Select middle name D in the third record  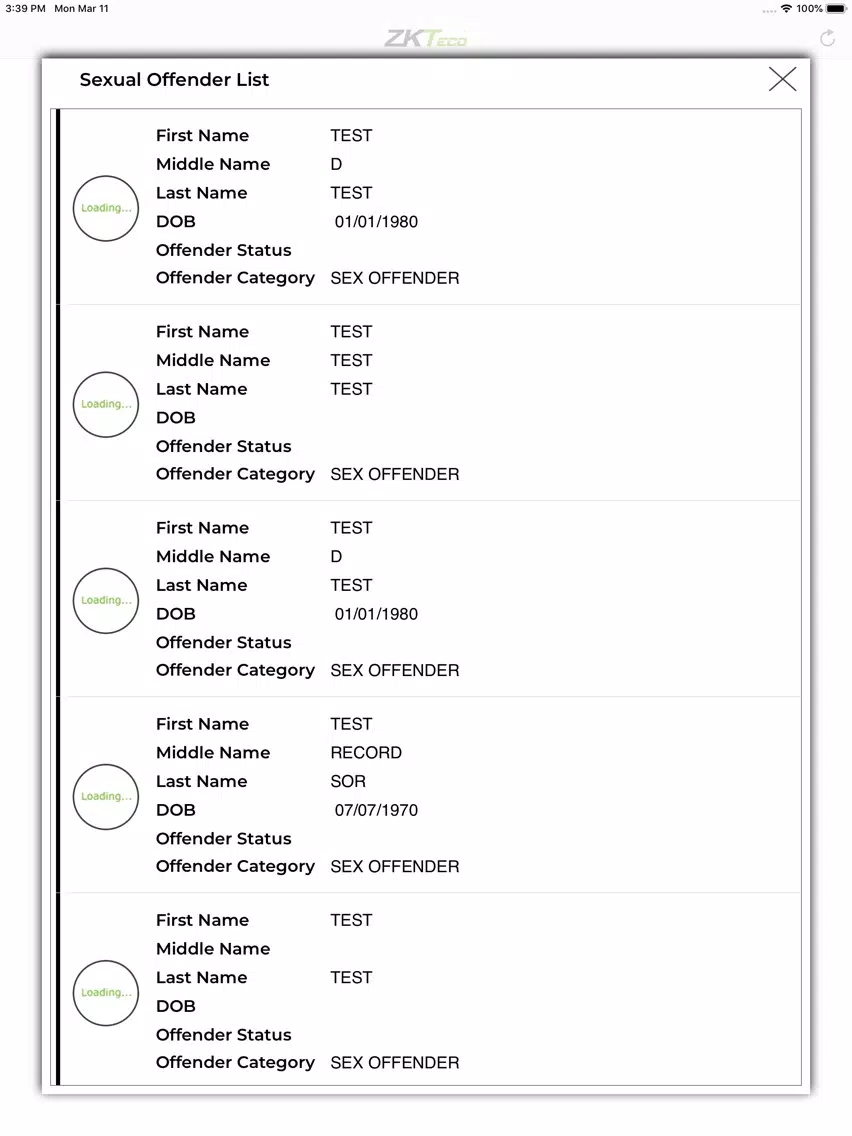pyautogui.click(x=336, y=556)
